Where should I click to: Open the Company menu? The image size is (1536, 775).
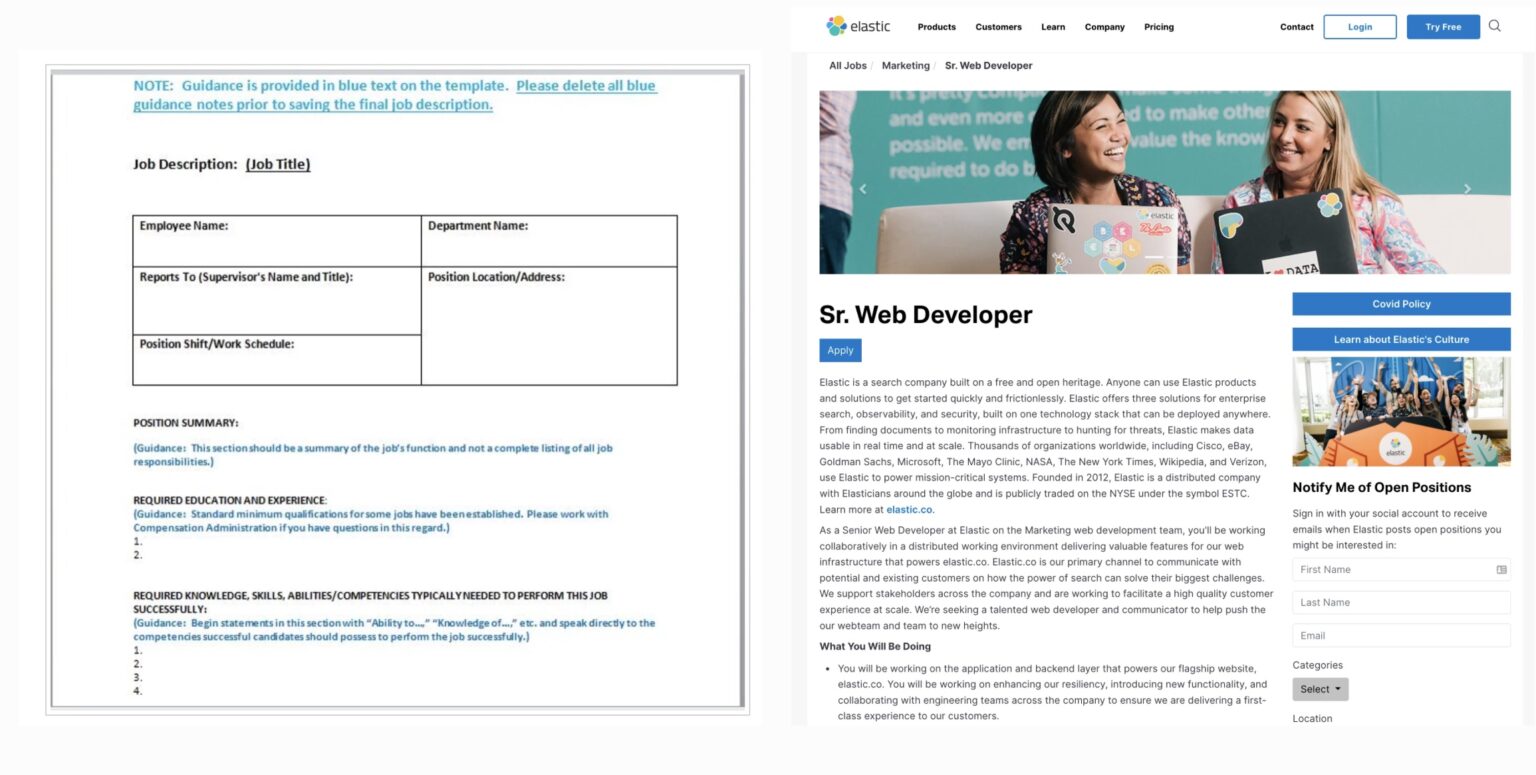click(x=1104, y=27)
